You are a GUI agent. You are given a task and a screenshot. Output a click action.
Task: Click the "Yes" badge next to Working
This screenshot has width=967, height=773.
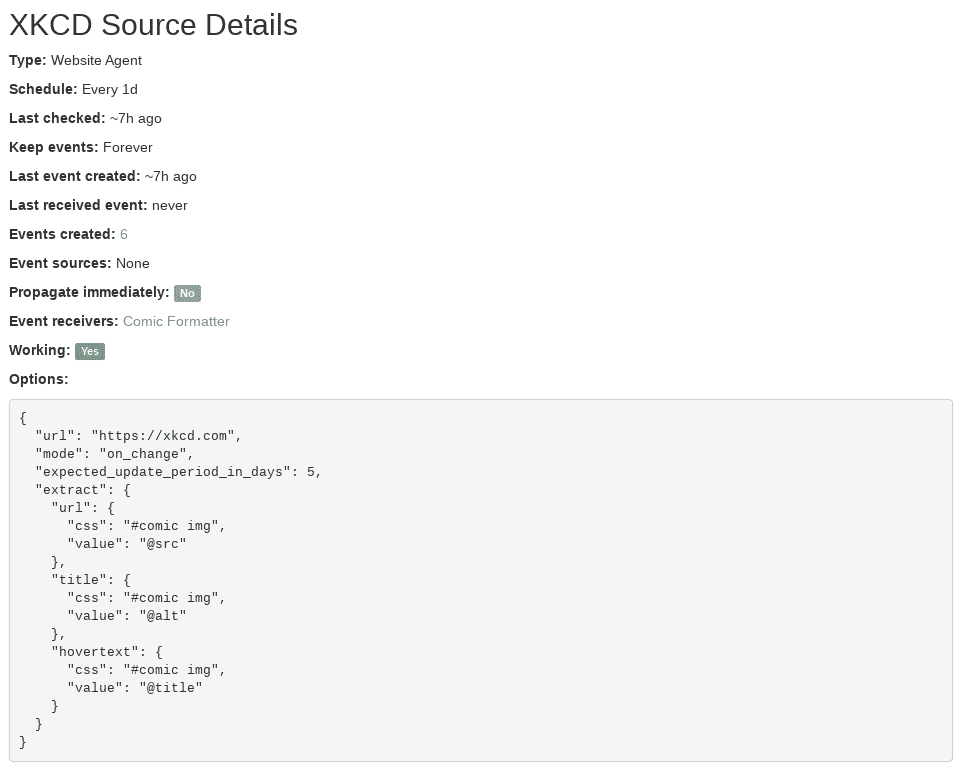(x=90, y=351)
